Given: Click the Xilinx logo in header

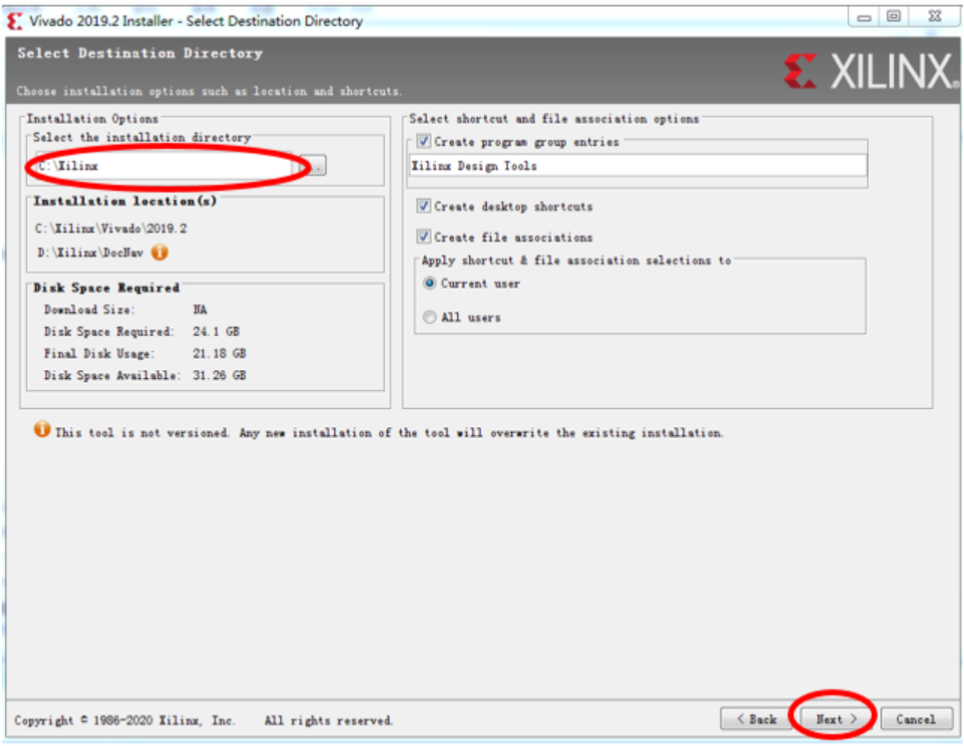Looking at the screenshot, I should (x=869, y=71).
